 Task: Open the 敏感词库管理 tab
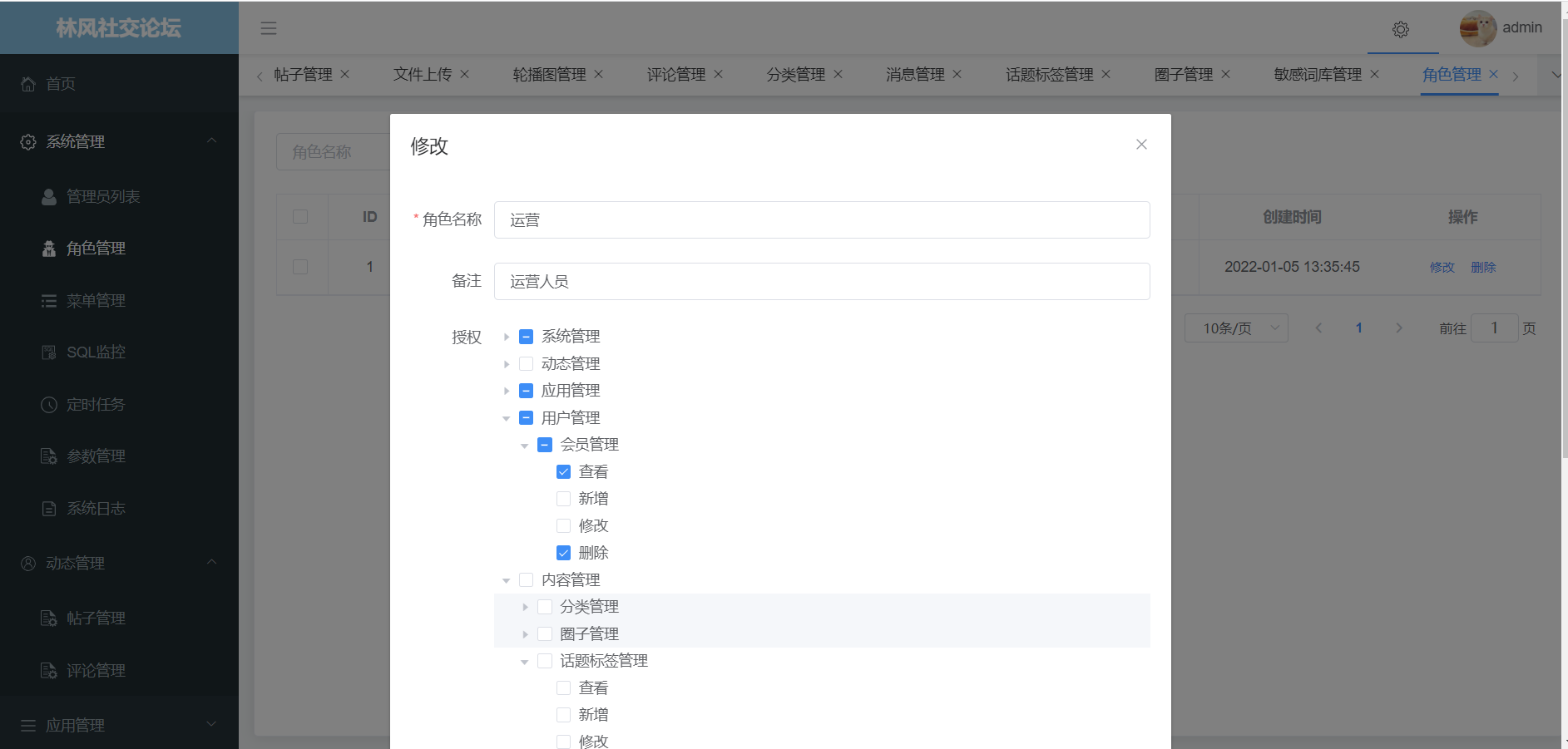1318,74
